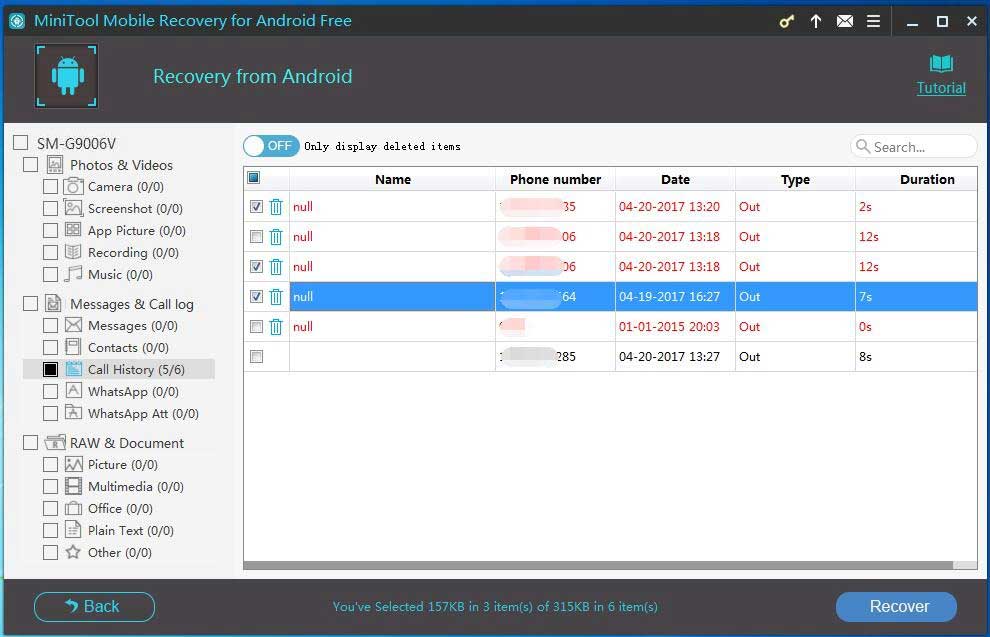The height and width of the screenshot is (637, 990).
Task: Click the trash icon in 13:20 row
Action: pos(276,206)
